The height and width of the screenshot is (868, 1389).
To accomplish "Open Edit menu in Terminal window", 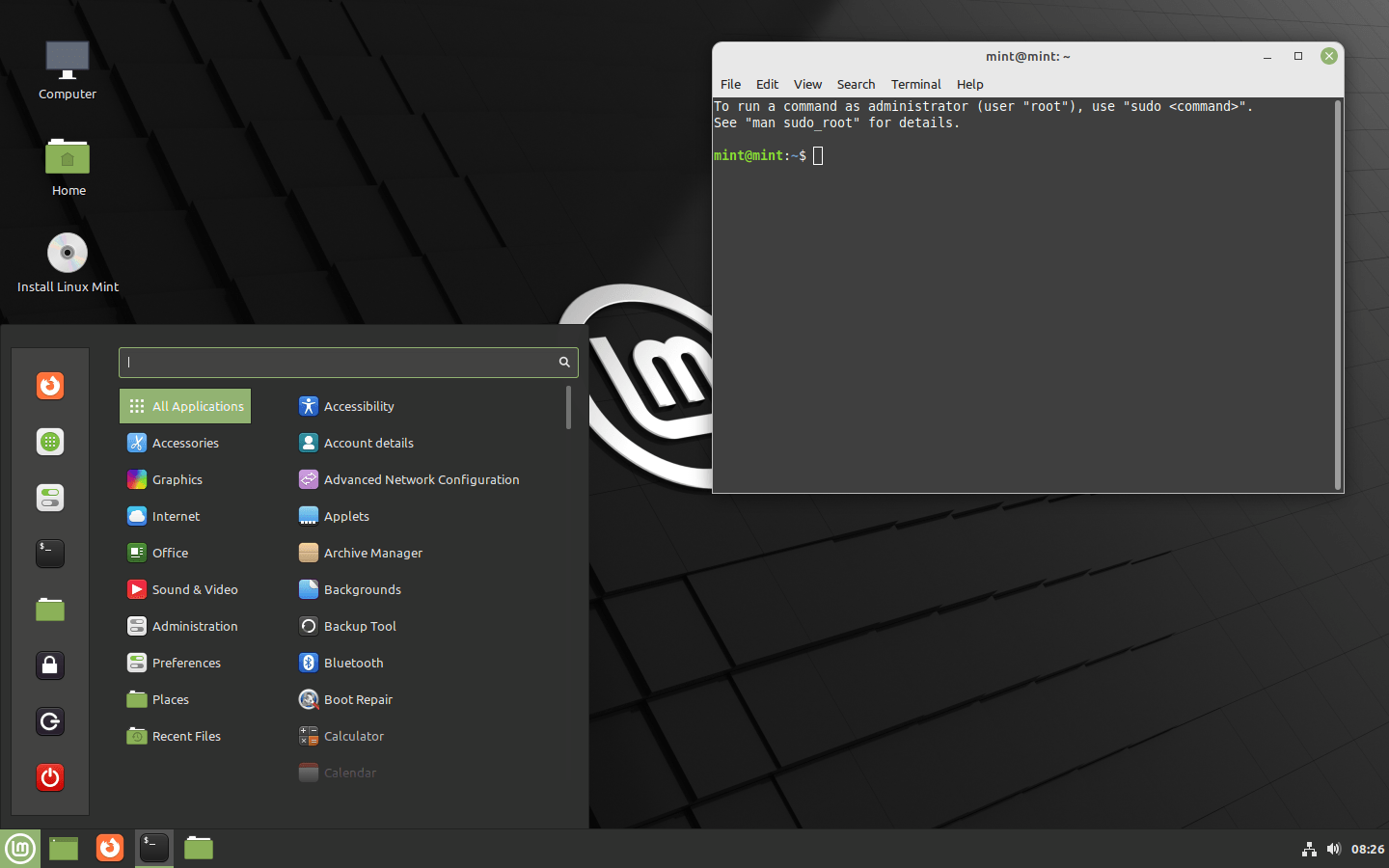I will coord(767,84).
